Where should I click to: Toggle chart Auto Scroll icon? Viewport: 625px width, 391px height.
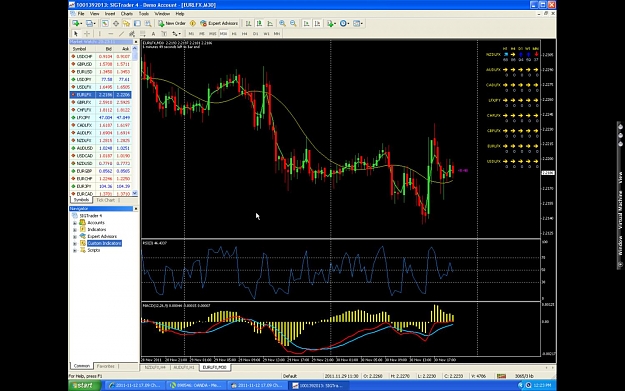tap(306, 24)
